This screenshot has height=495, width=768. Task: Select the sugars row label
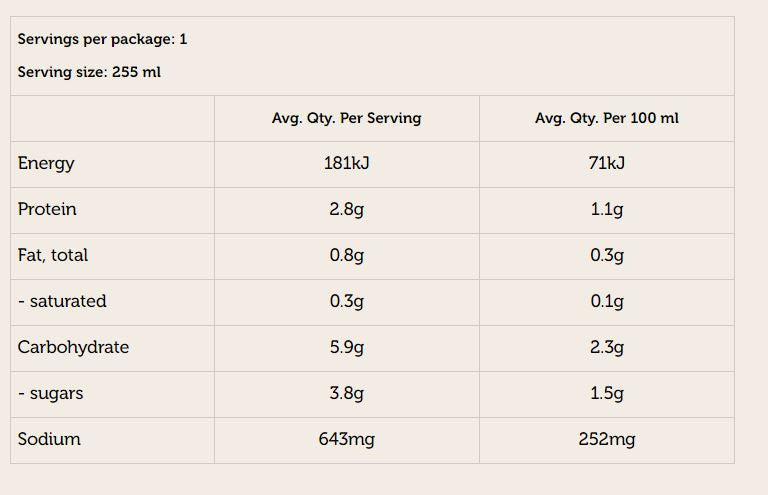point(51,393)
